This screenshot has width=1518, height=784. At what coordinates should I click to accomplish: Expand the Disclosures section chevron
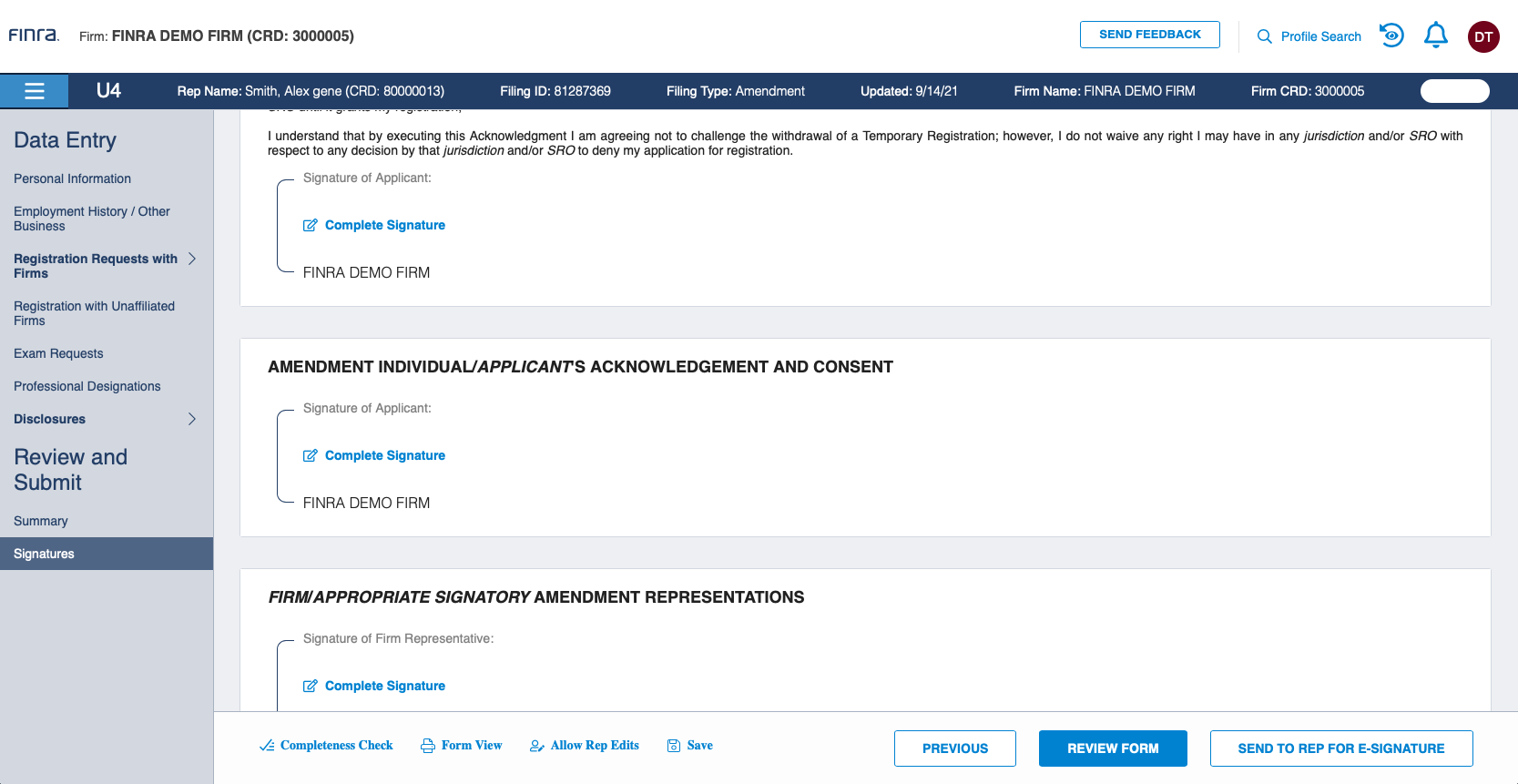[x=192, y=419]
